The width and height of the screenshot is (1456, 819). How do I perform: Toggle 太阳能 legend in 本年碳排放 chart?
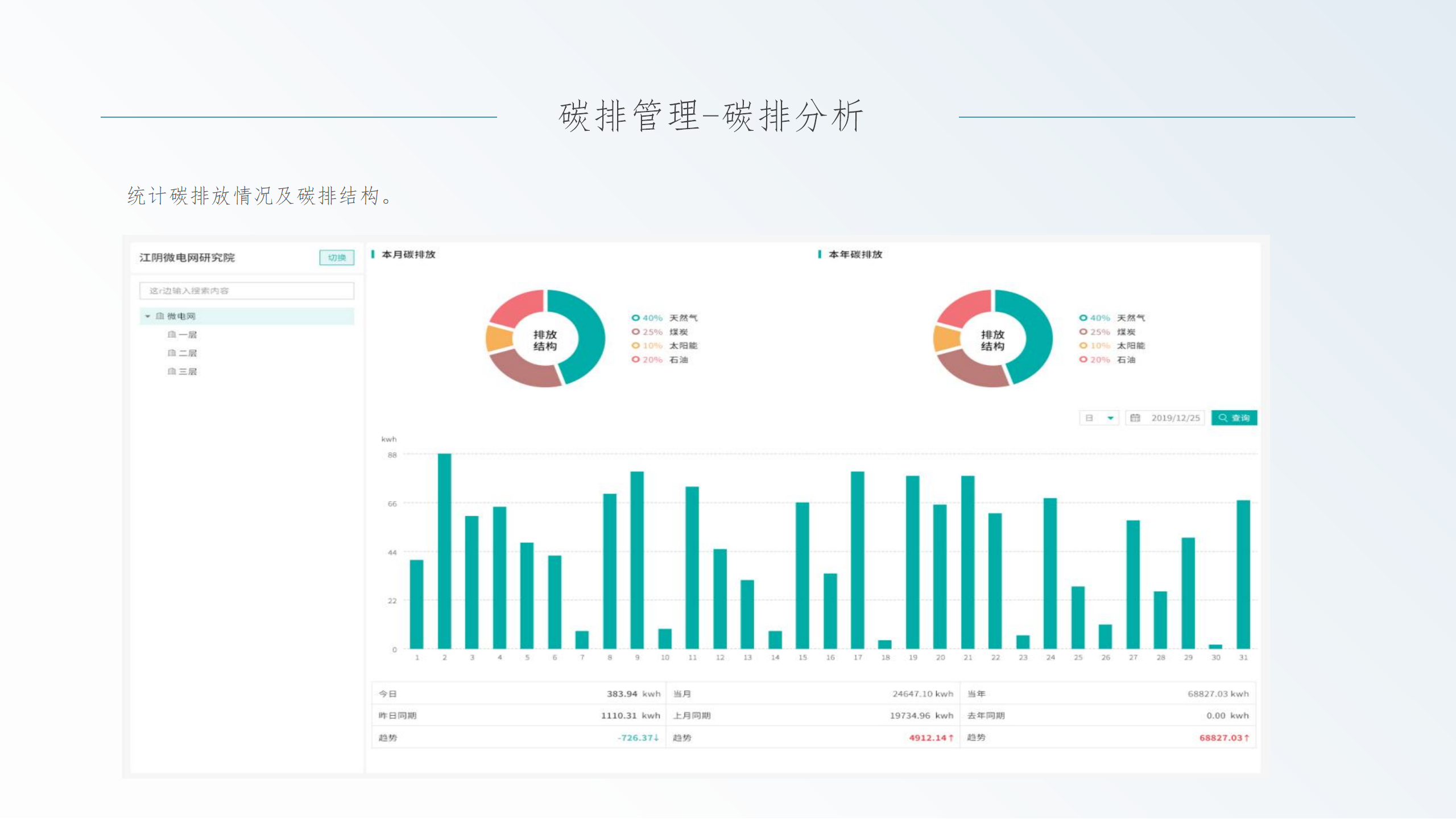(1112, 346)
